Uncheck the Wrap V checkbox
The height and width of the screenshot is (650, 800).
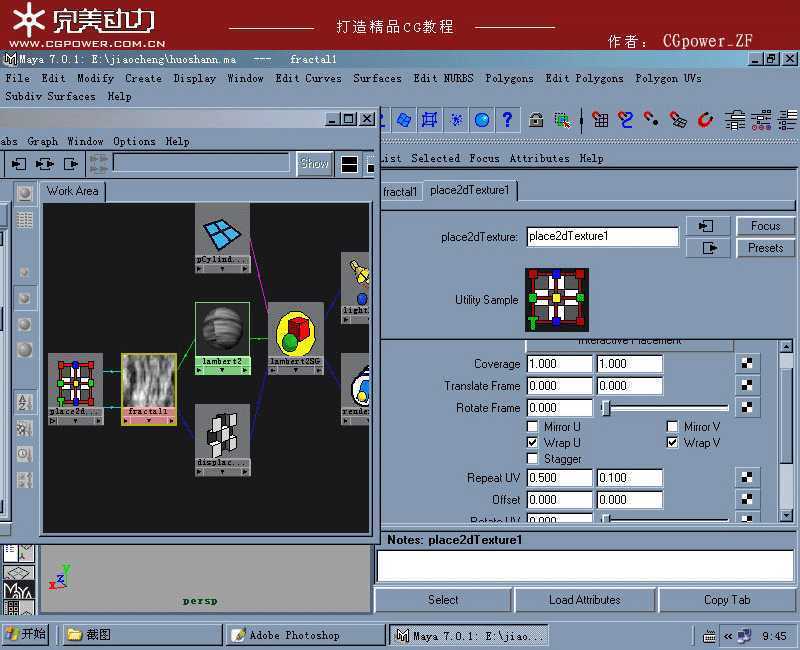point(672,442)
